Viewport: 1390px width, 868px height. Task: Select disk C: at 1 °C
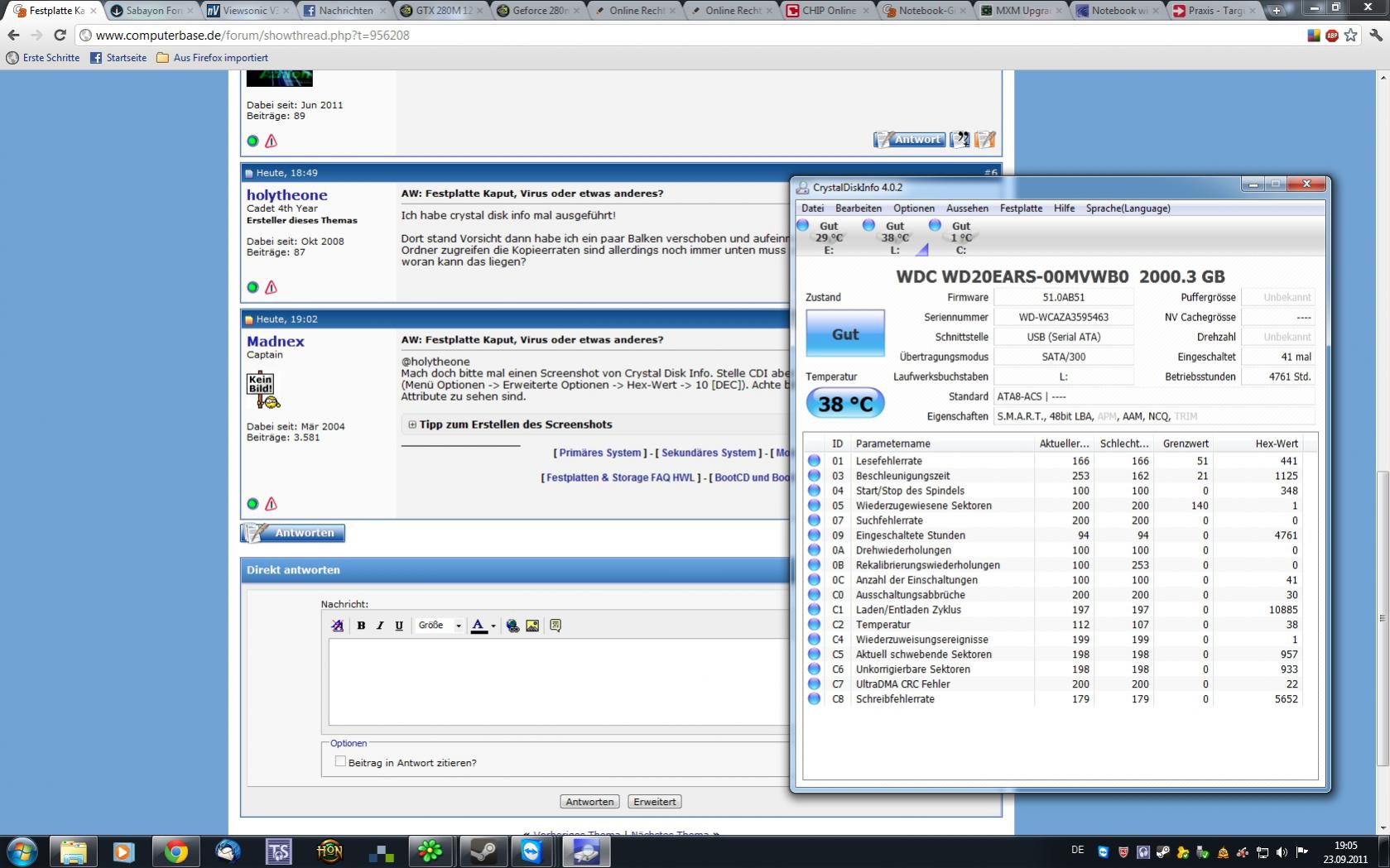point(960,237)
